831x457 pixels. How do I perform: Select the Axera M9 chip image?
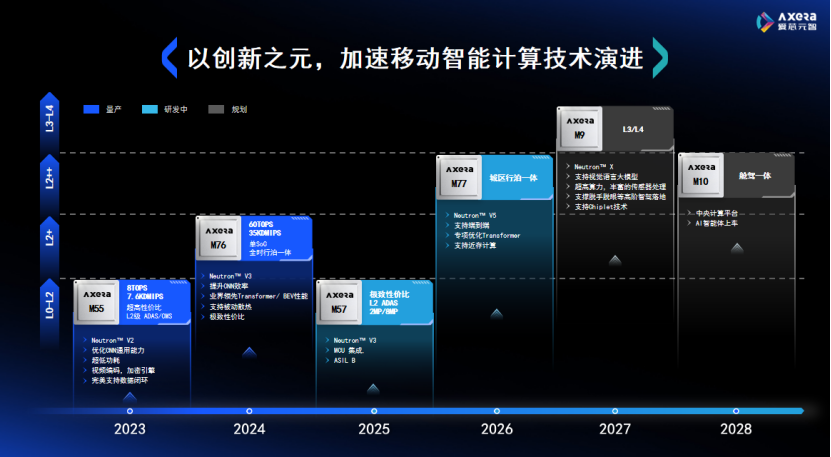pos(580,128)
